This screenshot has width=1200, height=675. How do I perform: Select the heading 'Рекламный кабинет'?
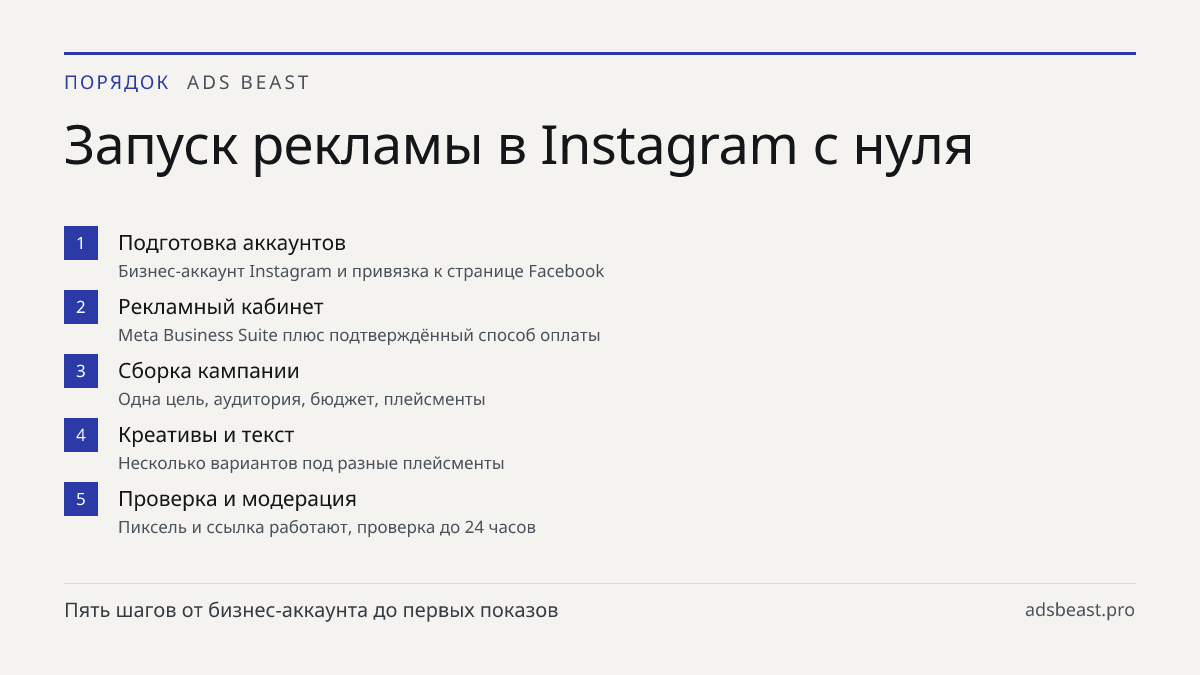[x=221, y=307]
